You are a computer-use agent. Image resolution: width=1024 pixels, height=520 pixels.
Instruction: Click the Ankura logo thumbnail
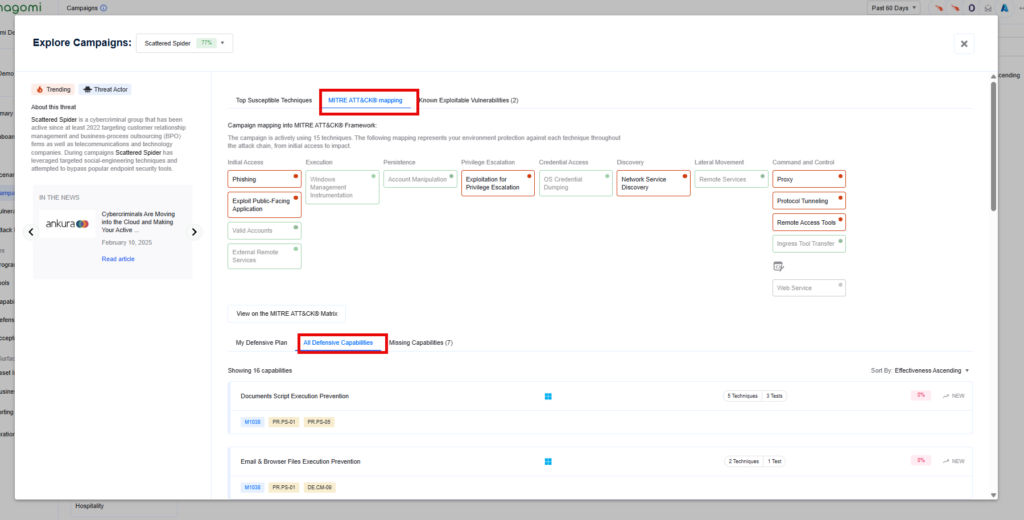[67, 223]
